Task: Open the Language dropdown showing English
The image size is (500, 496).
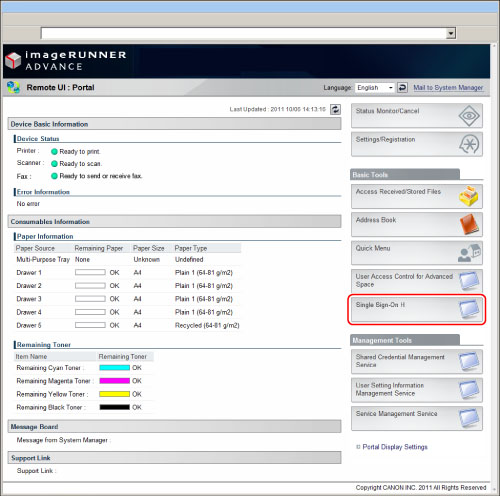Action: [x=375, y=88]
